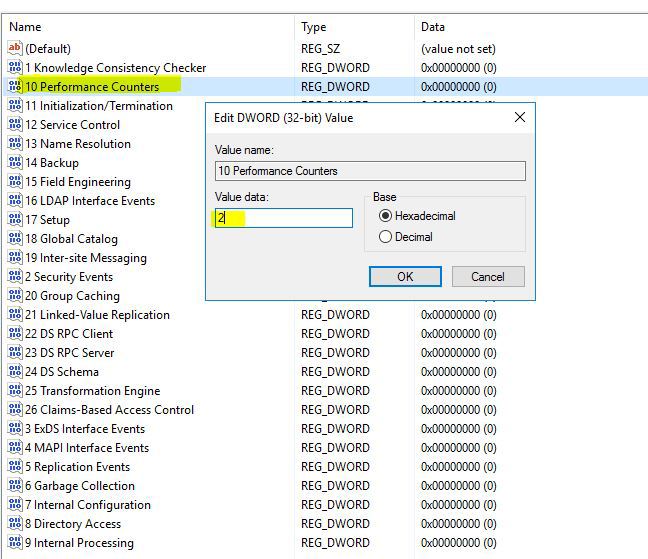Click DWORD icon for 2 Security Events
648x559 pixels.
click(x=14, y=276)
